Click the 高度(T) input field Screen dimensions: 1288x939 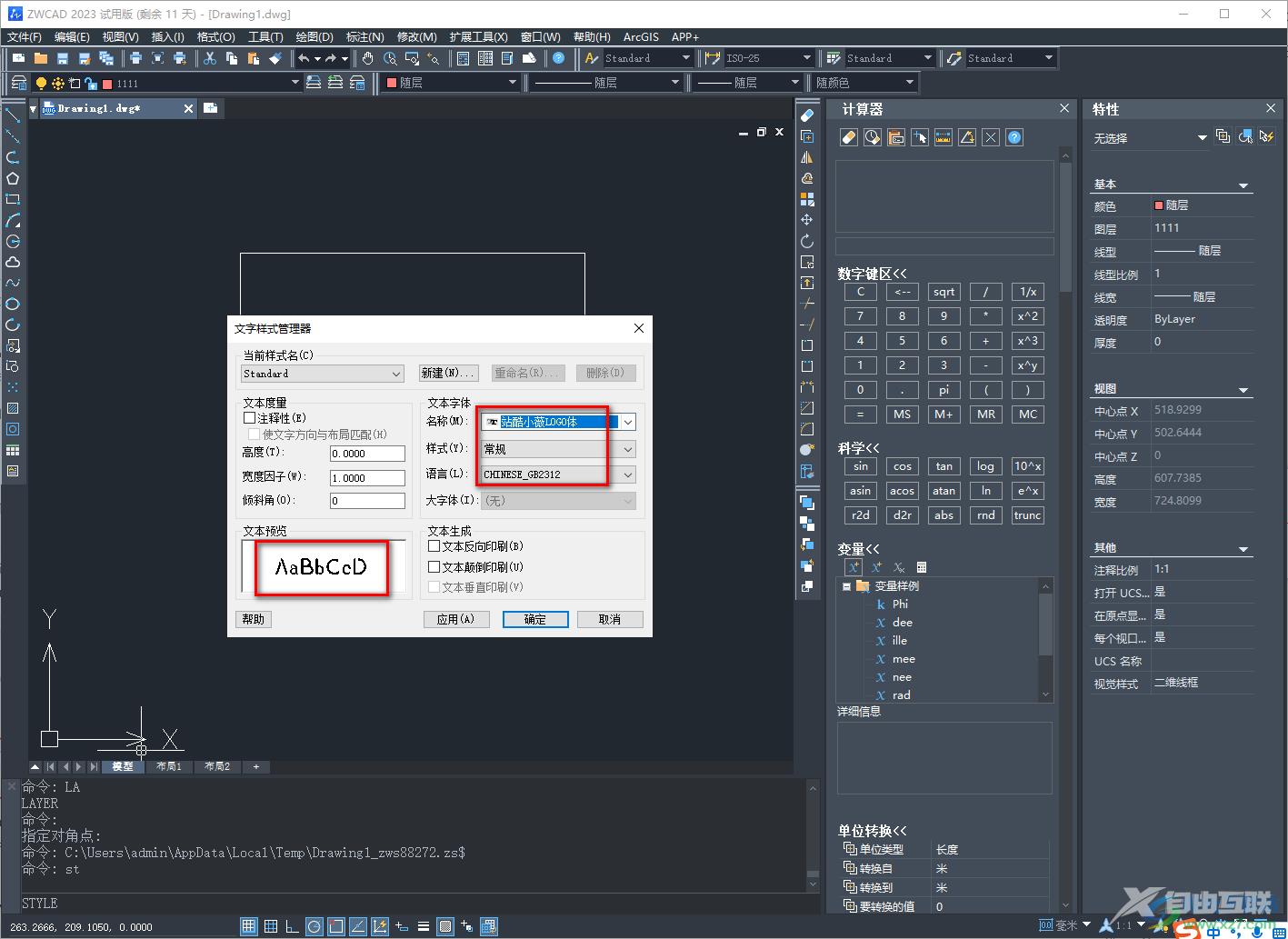367,454
